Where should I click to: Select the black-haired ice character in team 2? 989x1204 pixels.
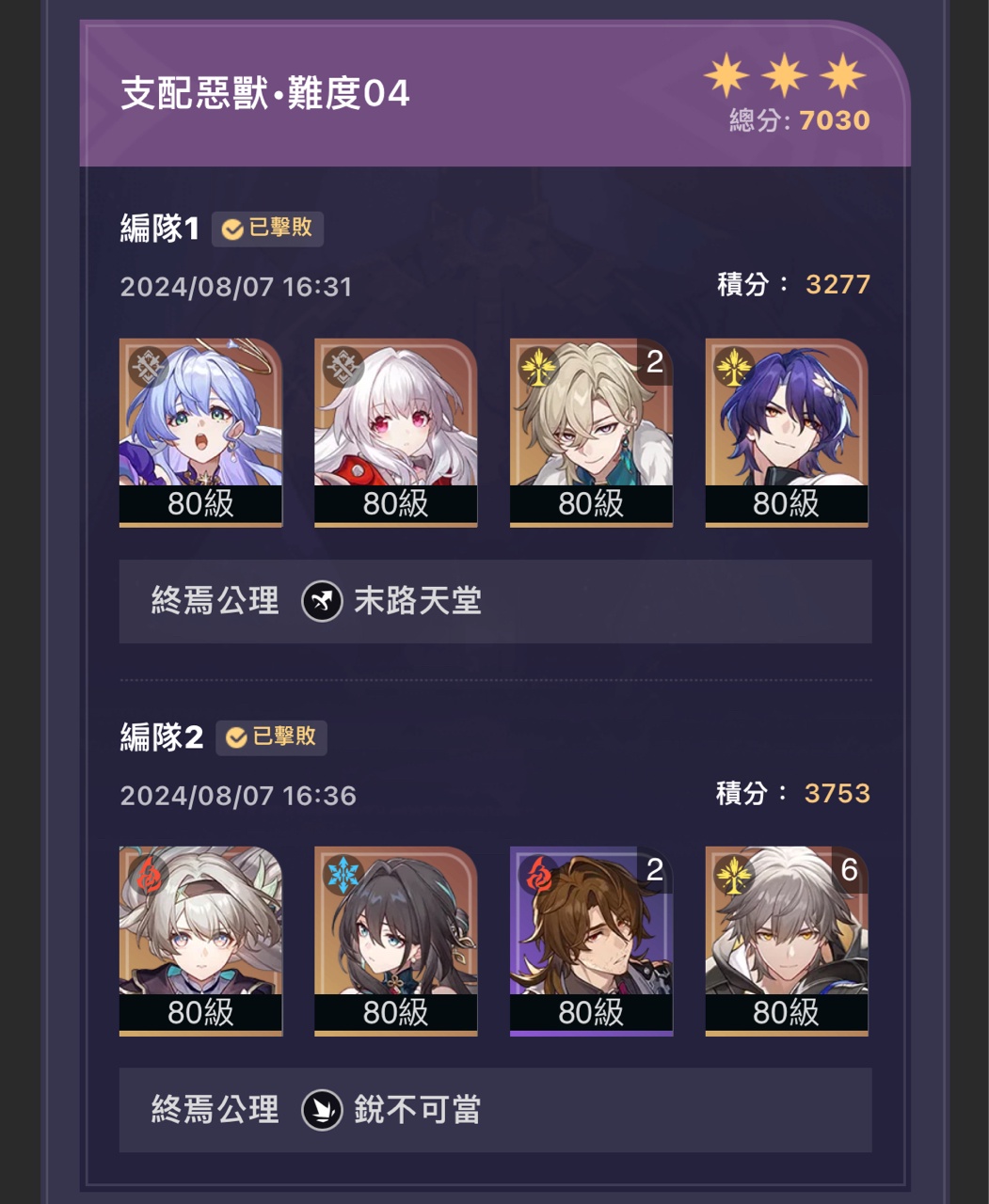[396, 942]
